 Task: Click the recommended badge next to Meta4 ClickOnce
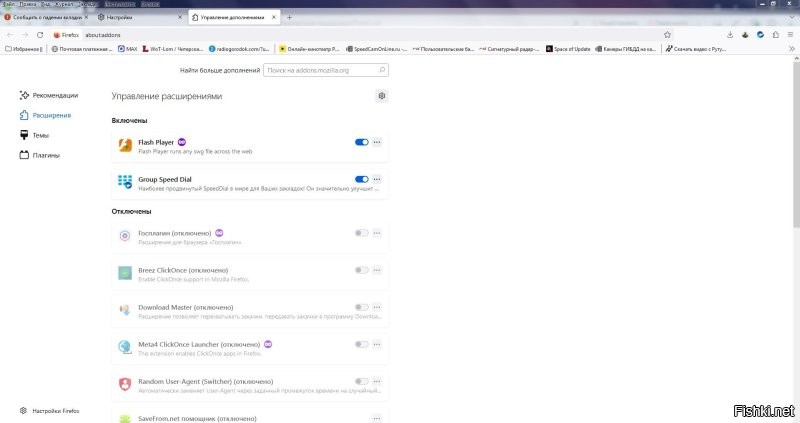point(268,344)
